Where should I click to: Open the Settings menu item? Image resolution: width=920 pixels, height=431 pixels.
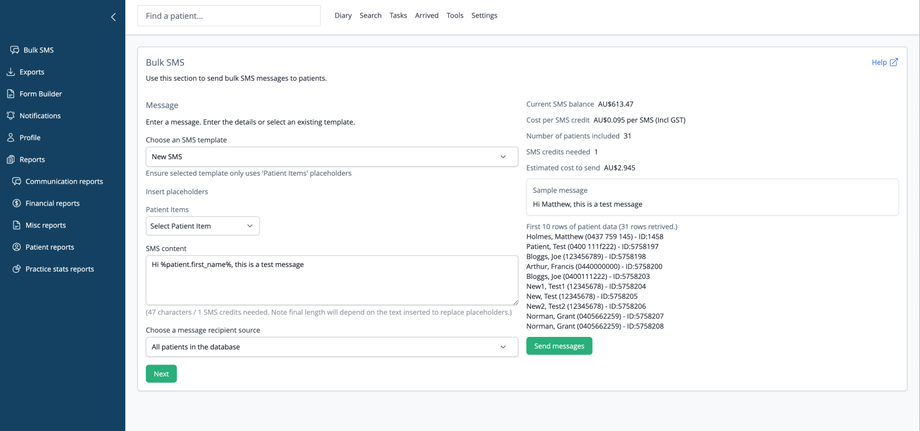pos(484,16)
